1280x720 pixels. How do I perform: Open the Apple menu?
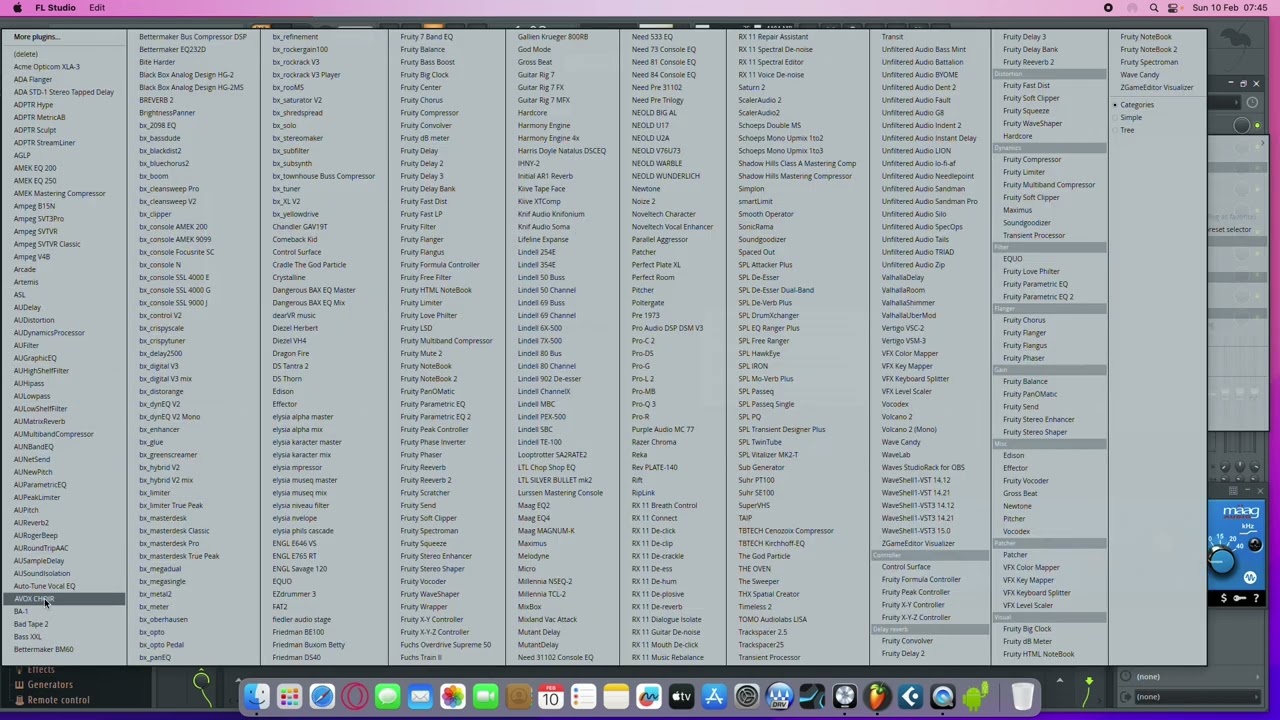pos(17,8)
